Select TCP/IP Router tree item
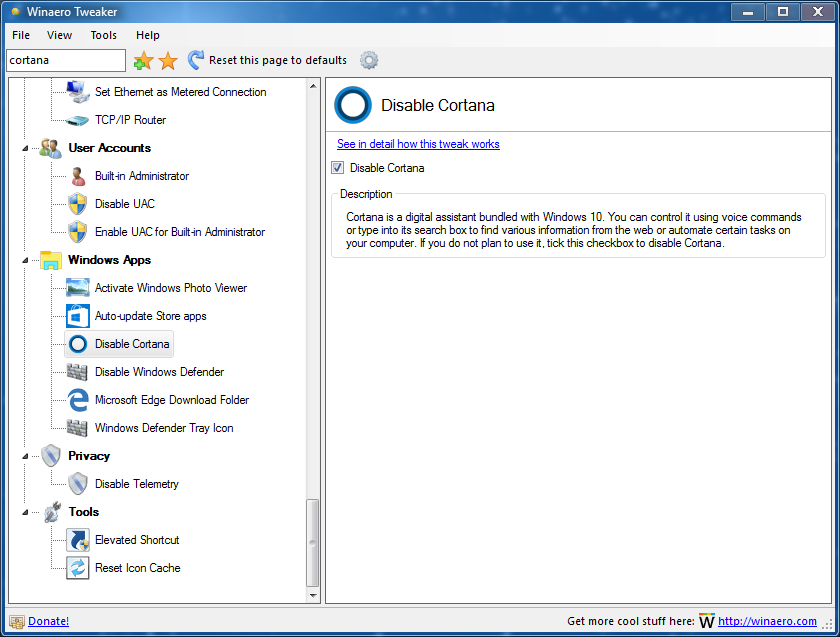 pos(130,120)
